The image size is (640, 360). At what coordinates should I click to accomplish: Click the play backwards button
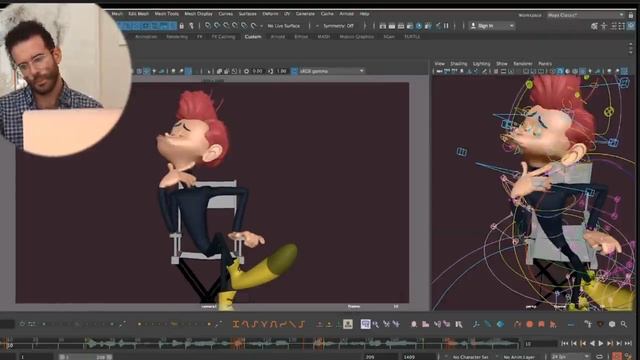[592, 344]
